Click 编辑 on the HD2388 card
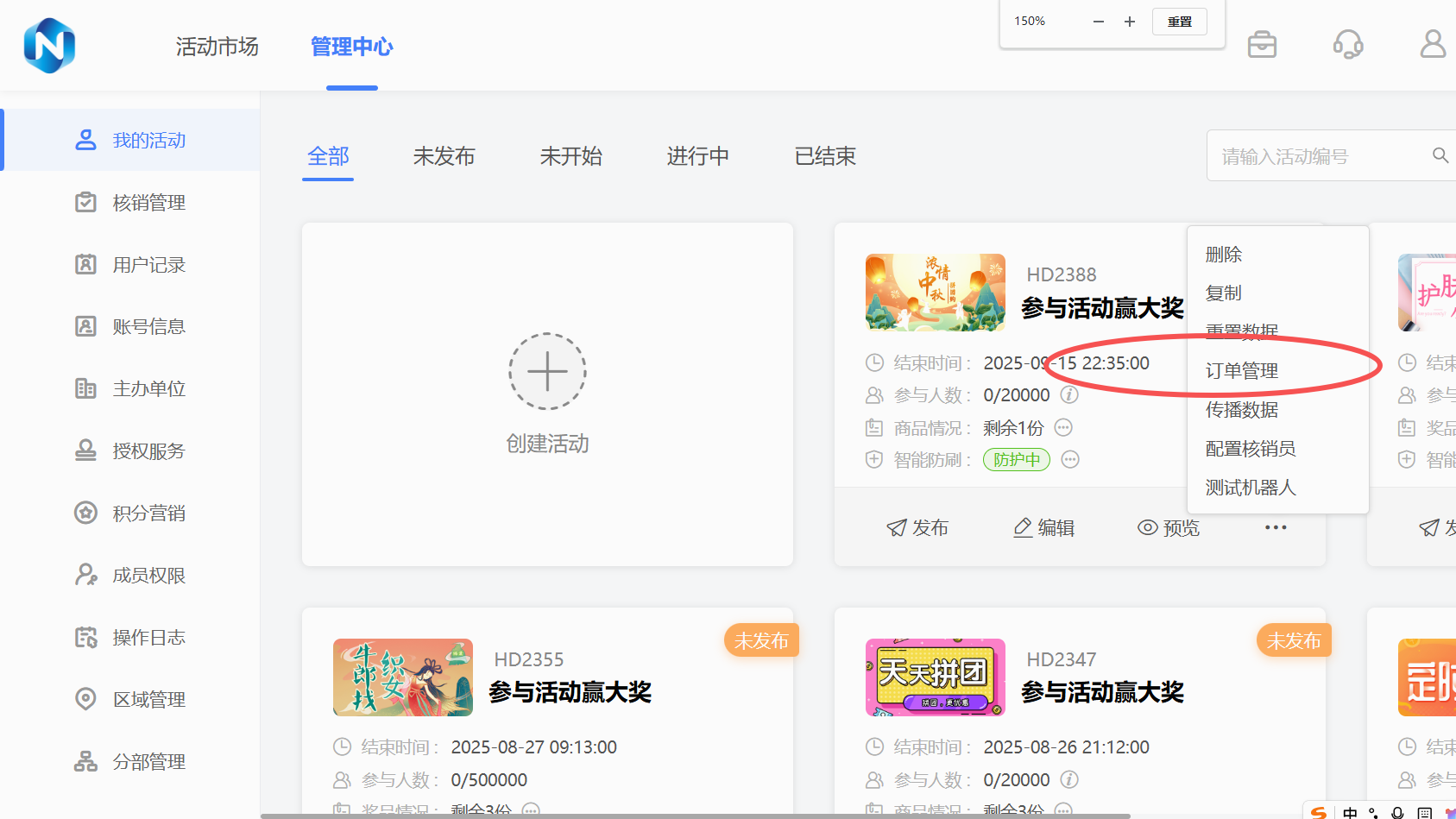This screenshot has width=1456, height=819. tap(1043, 527)
